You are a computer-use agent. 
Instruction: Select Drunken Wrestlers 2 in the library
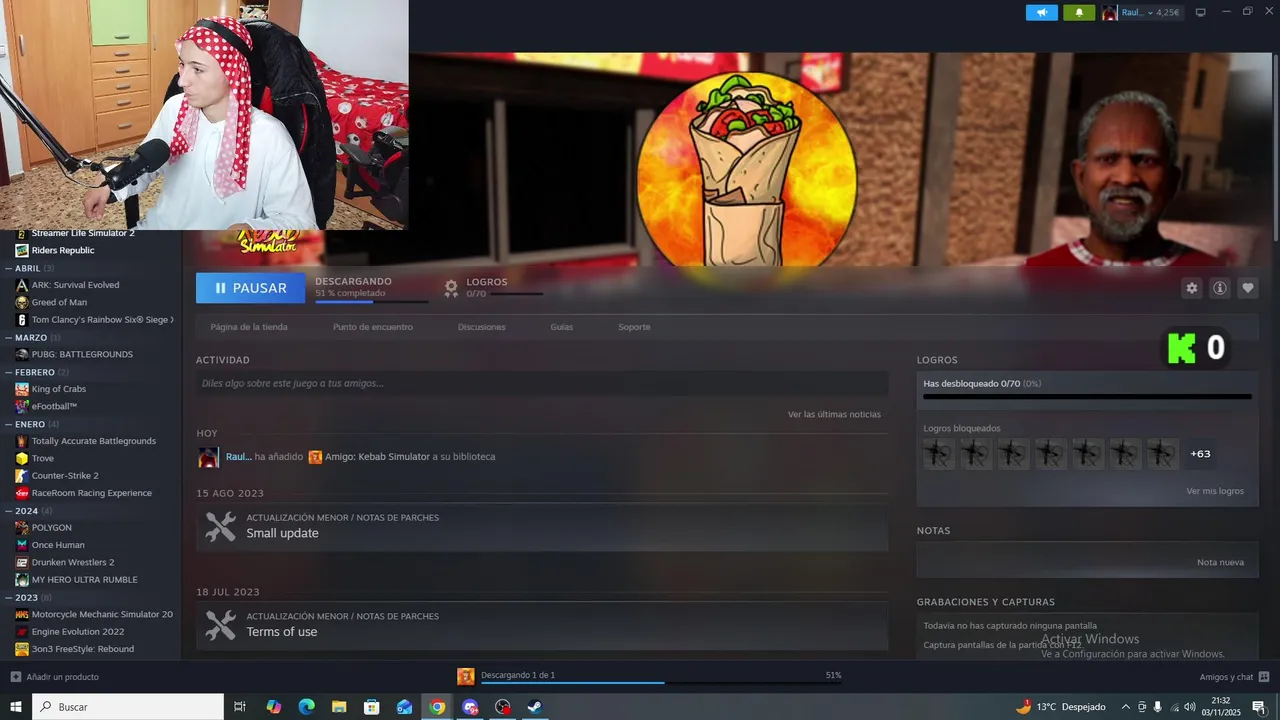73,562
